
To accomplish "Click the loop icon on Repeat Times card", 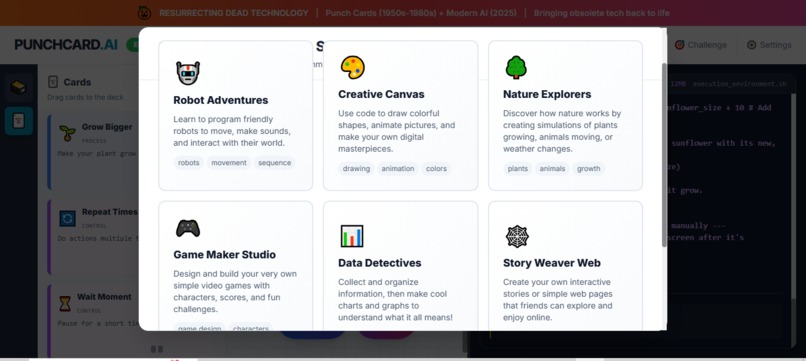I will coord(67,218).
